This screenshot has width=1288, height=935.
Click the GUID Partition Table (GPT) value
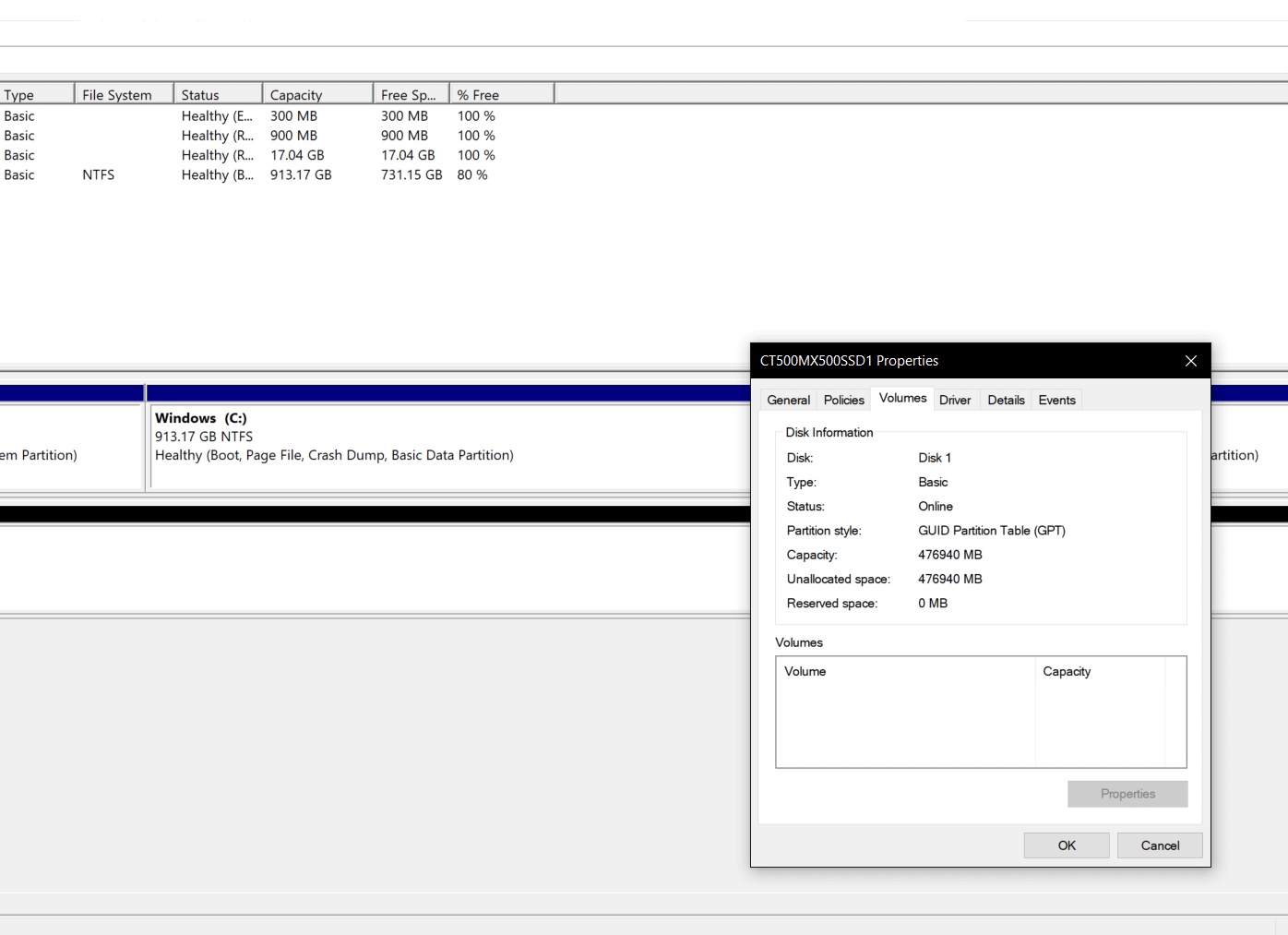(992, 531)
